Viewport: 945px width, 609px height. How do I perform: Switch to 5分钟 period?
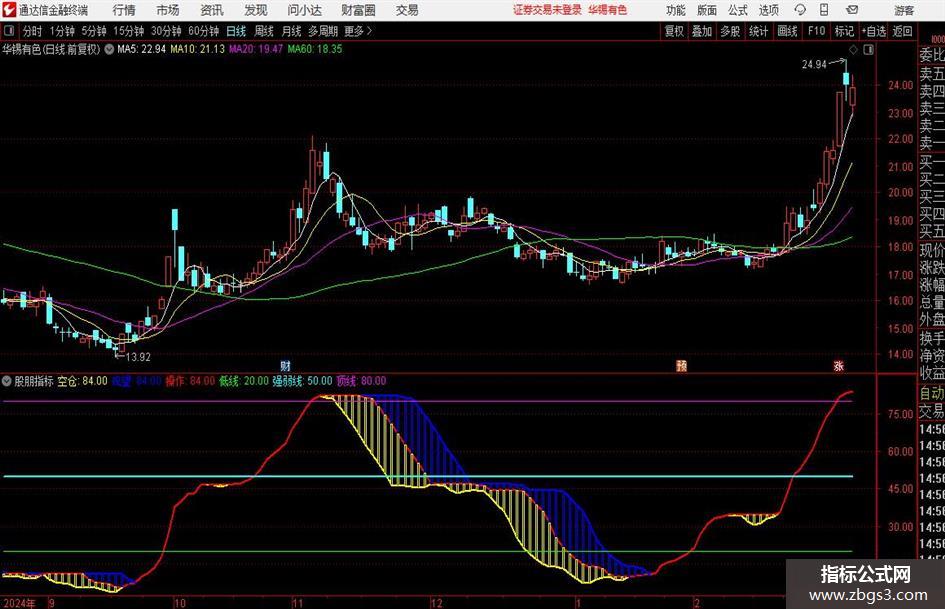94,31
